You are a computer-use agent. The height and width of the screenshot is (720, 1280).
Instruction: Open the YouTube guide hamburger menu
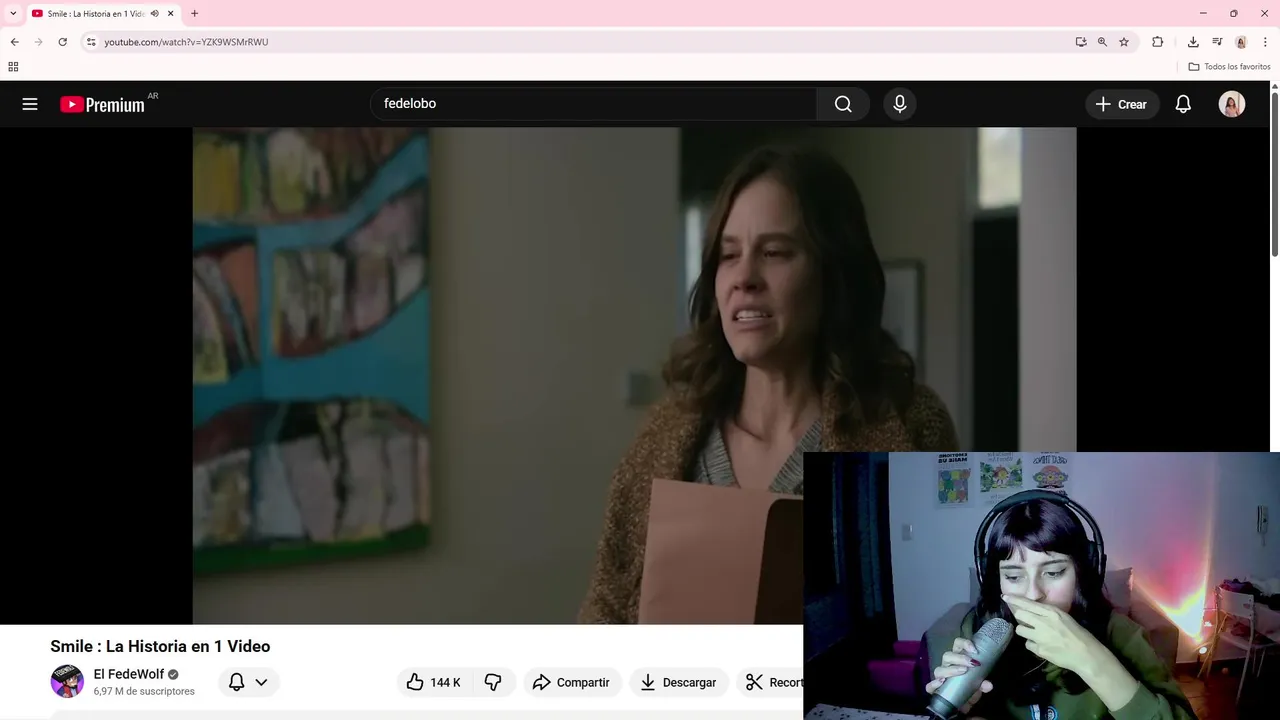point(30,104)
